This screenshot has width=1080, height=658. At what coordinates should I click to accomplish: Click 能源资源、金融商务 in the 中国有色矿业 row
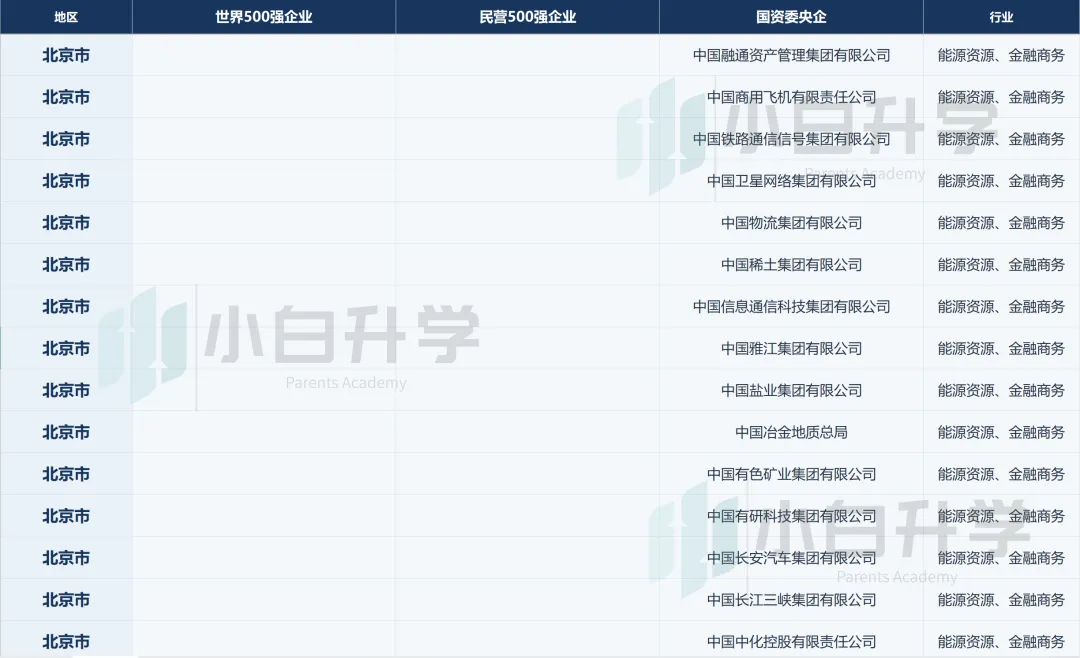[x=1001, y=474]
